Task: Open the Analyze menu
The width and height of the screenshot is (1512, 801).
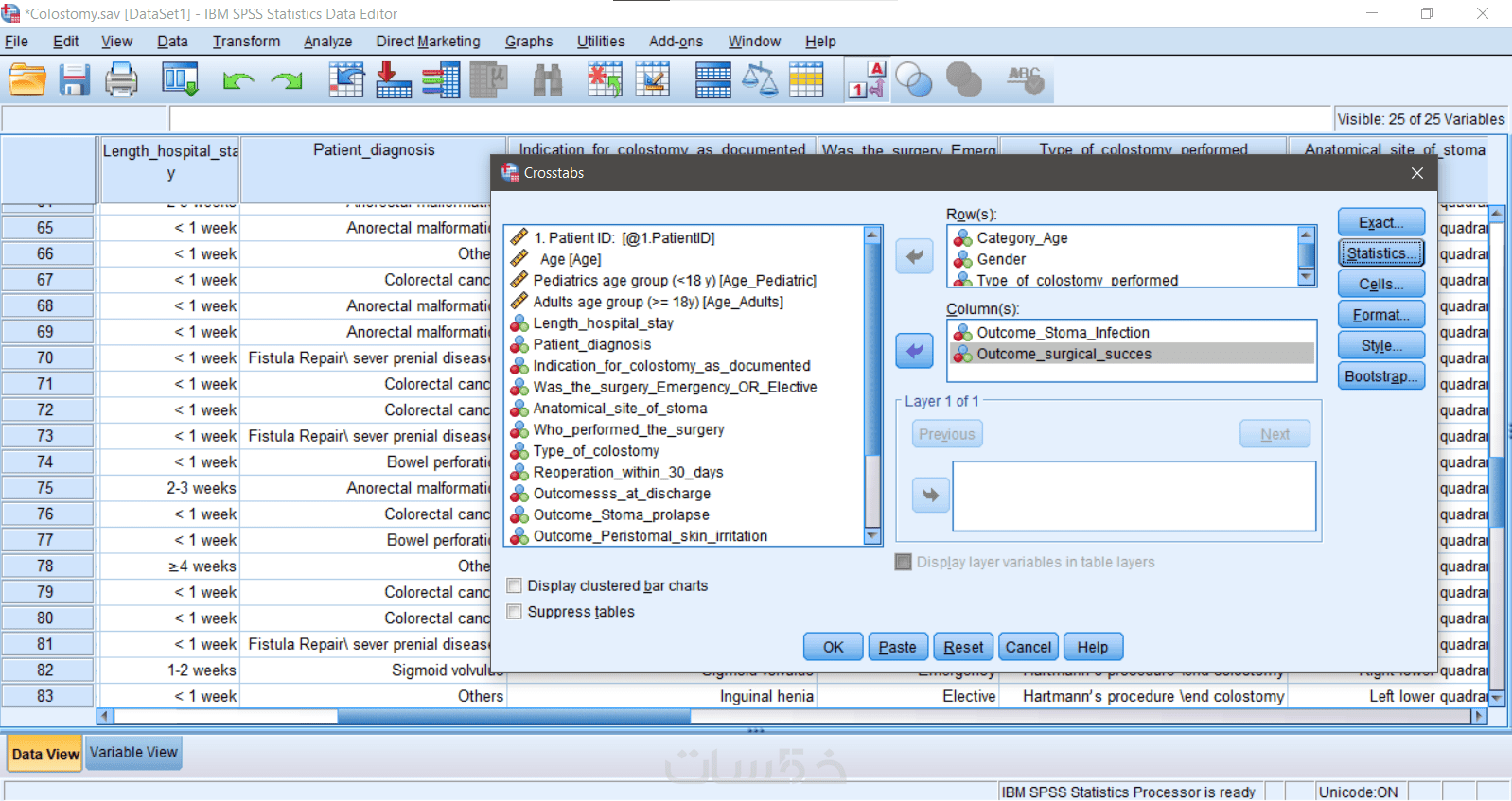Action: (327, 42)
